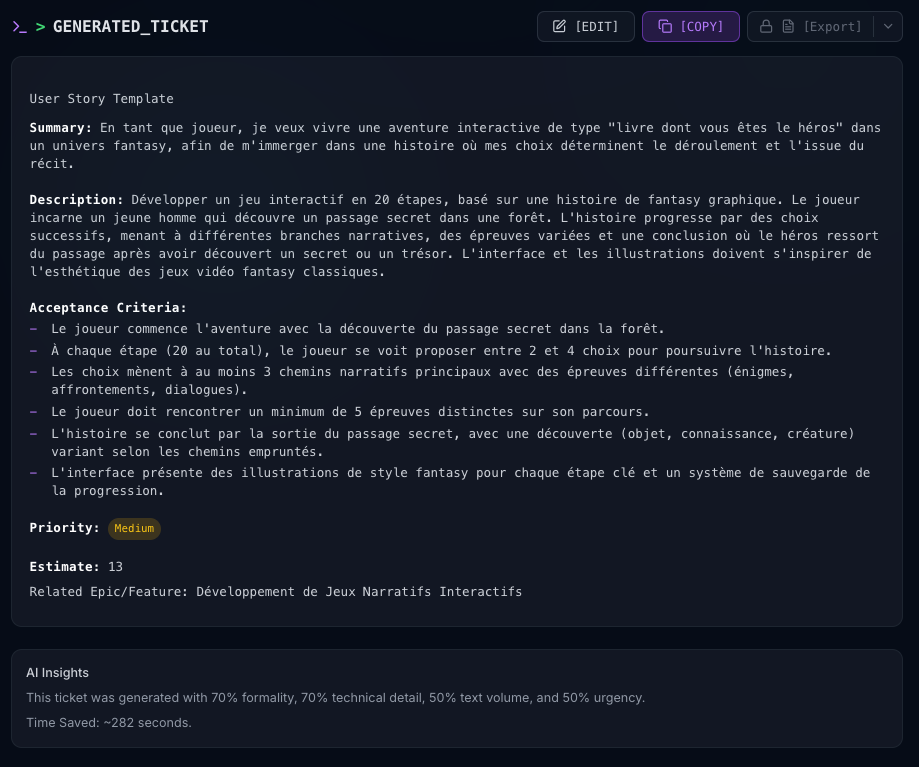The image size is (919, 767).
Task: Click the User Story Template heading
Action: (x=101, y=99)
